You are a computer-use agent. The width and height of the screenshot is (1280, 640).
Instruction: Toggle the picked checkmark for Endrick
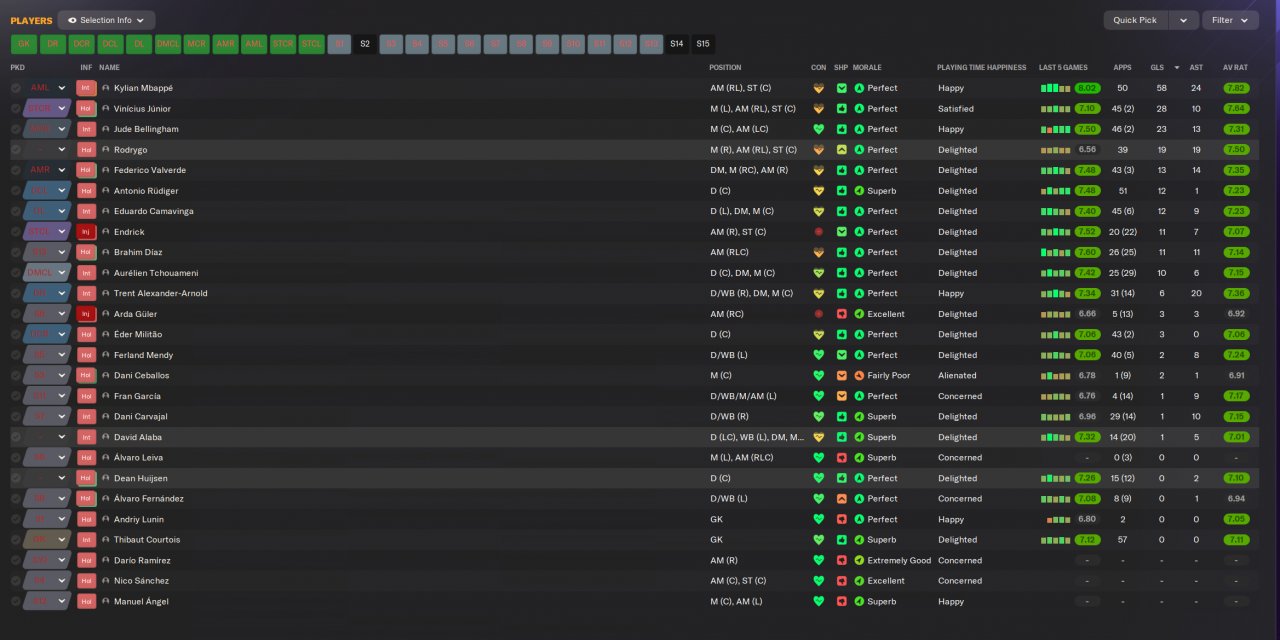(16, 232)
